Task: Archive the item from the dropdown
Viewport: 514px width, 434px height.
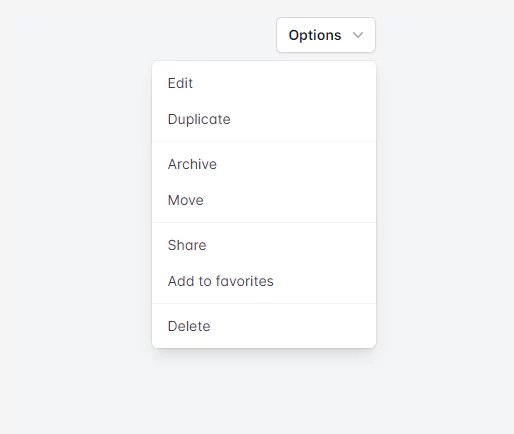Action: coord(264,164)
